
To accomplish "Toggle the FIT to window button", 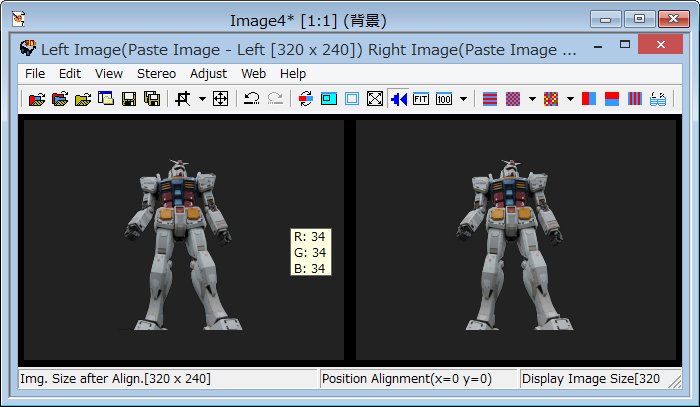I will click(421, 99).
